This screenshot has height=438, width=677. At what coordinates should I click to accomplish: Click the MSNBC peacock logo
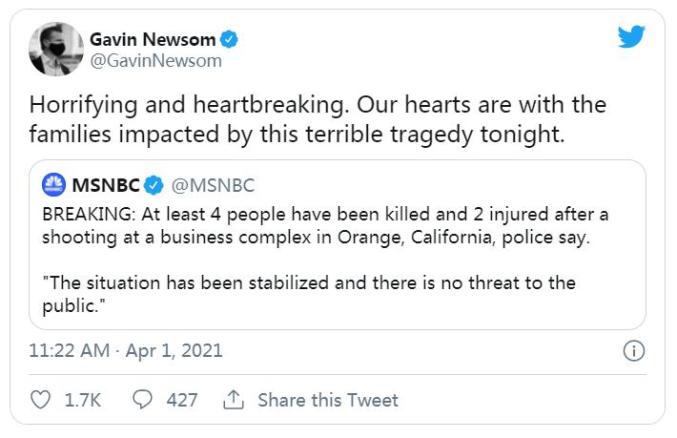pyautogui.click(x=54, y=185)
